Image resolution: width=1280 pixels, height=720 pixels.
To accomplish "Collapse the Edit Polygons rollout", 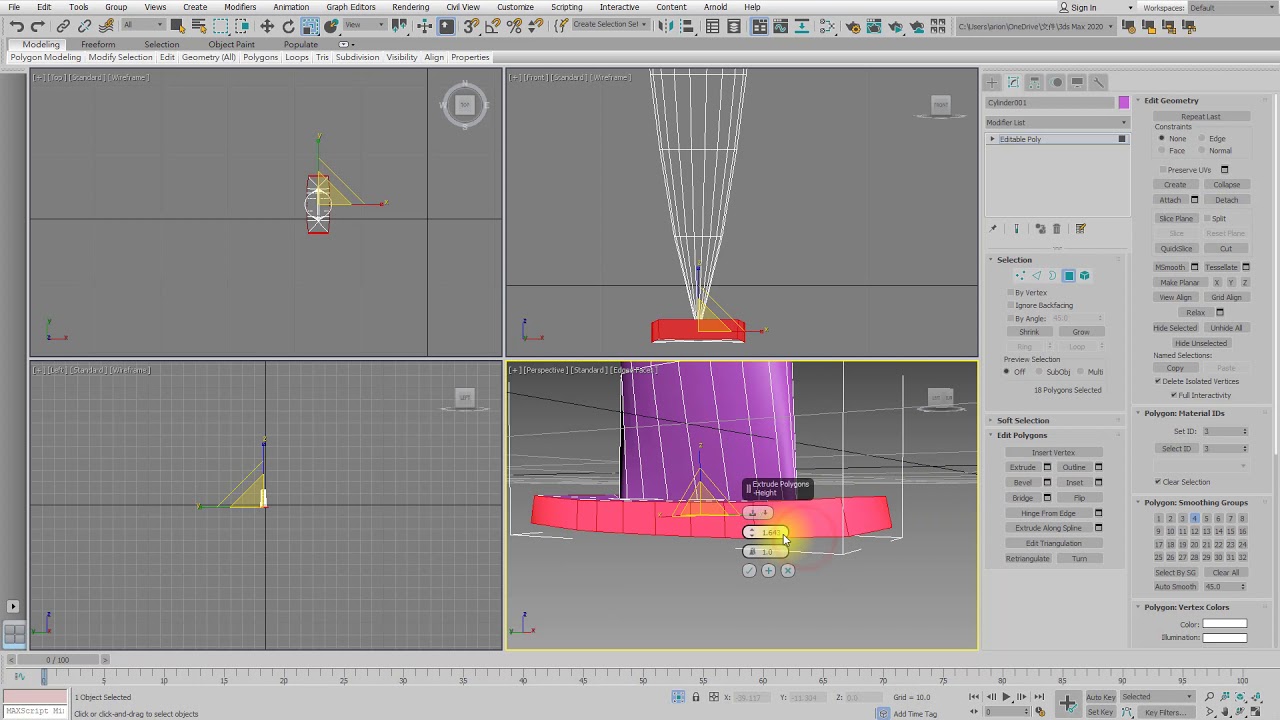I will 1022,435.
